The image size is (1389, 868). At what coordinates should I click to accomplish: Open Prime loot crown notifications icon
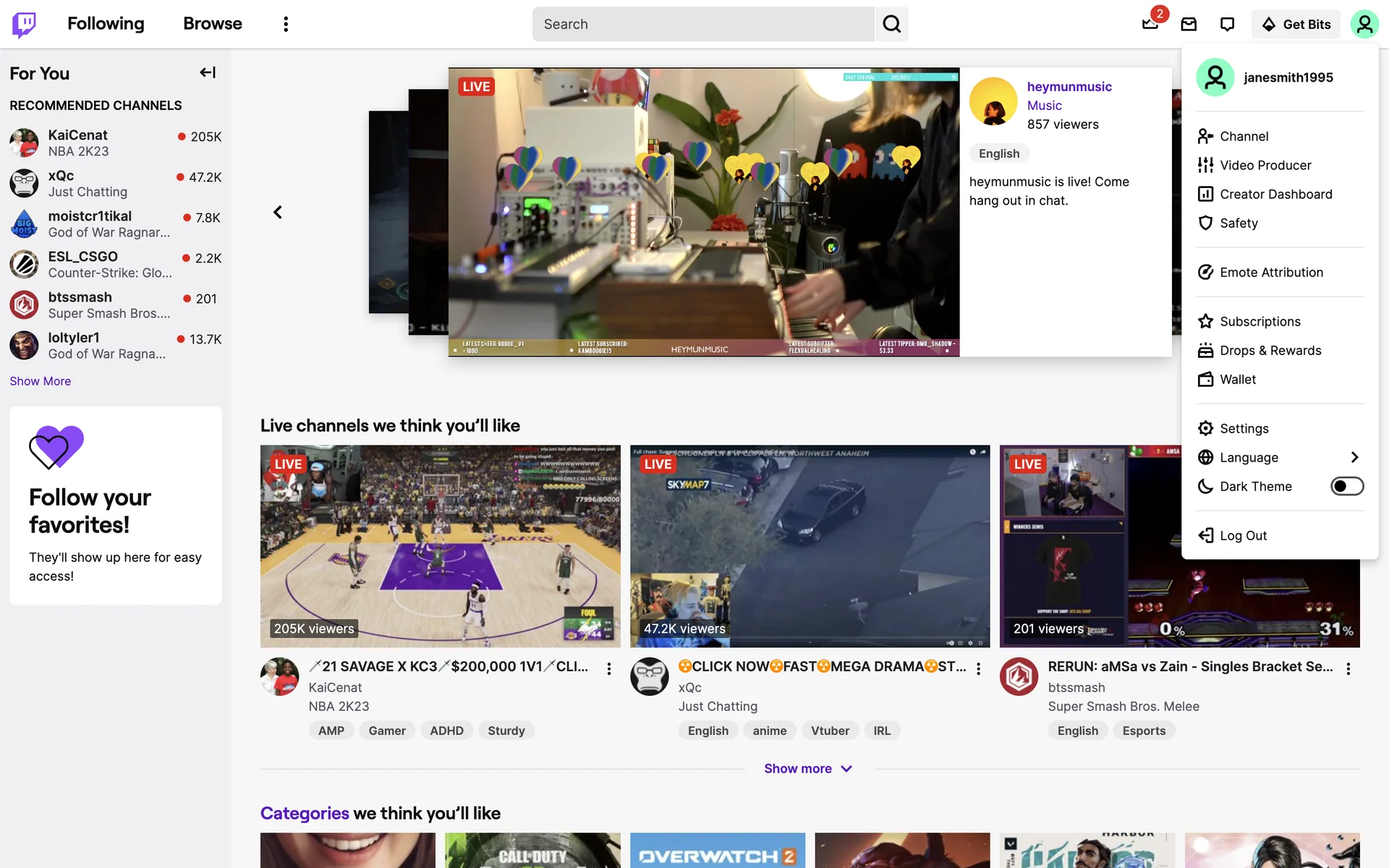coord(1150,24)
